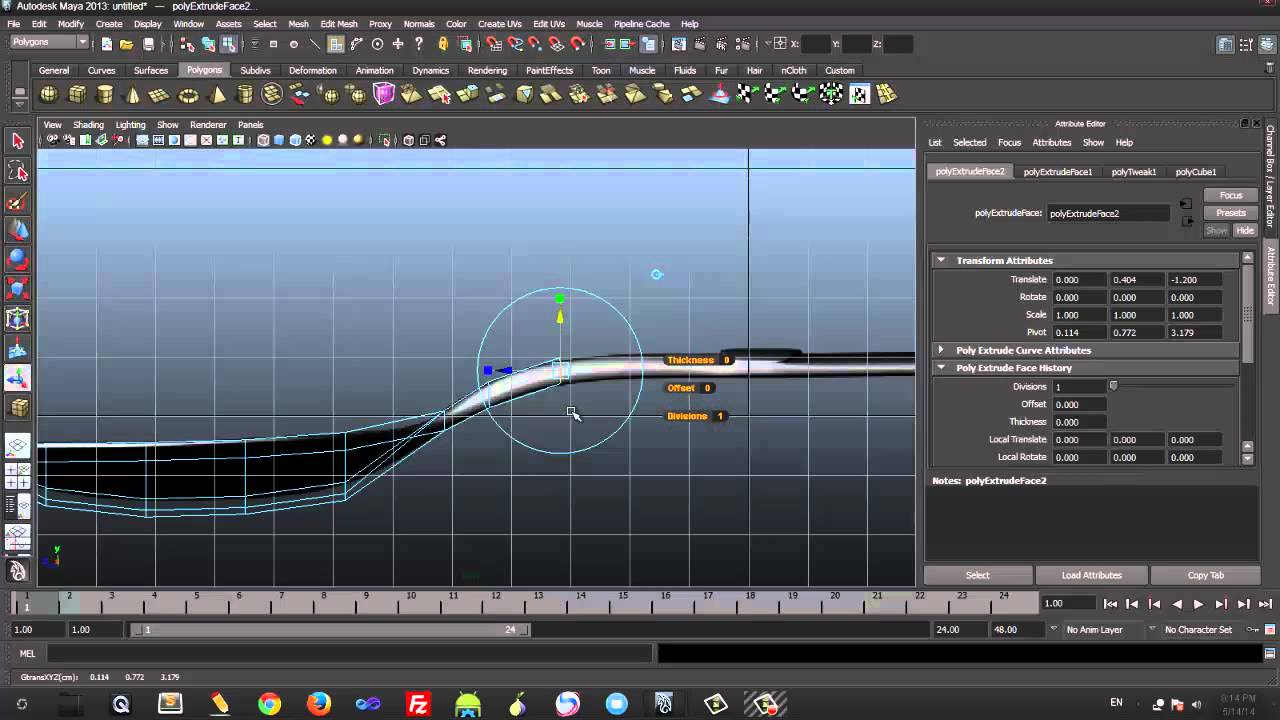The width and height of the screenshot is (1280, 720).
Task: Choose the Move tool in the toolbox
Action: click(x=17, y=230)
